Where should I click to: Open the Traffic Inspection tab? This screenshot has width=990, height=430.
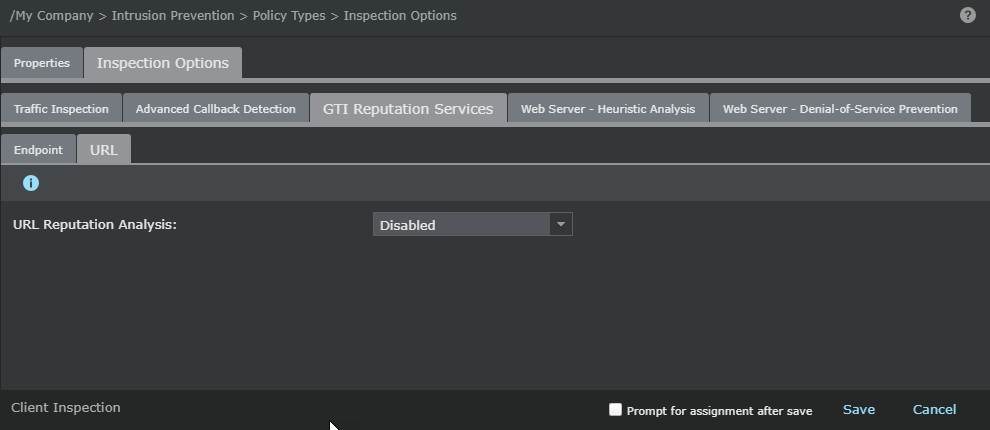coord(61,109)
